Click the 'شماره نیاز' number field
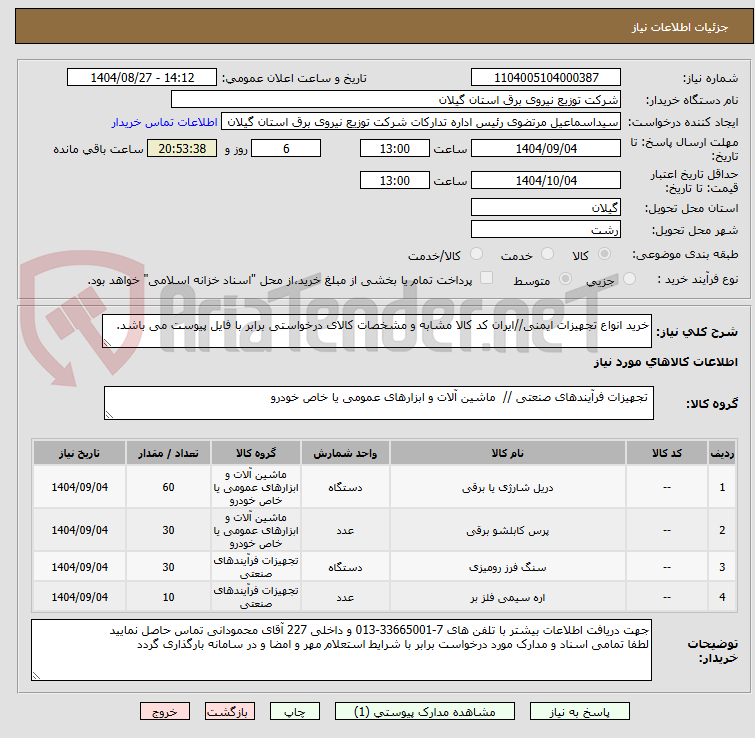Viewport: 755px width, 738px height. click(x=545, y=78)
